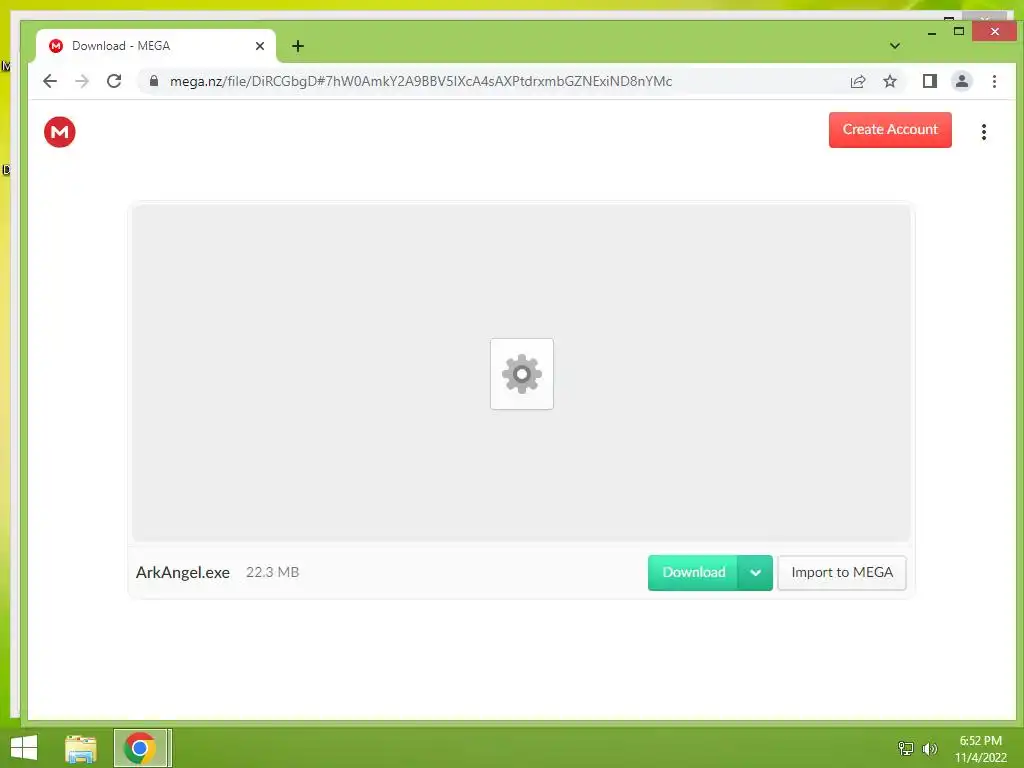1024x768 pixels.
Task: Select the Download - MEGA tab
Action: point(155,46)
